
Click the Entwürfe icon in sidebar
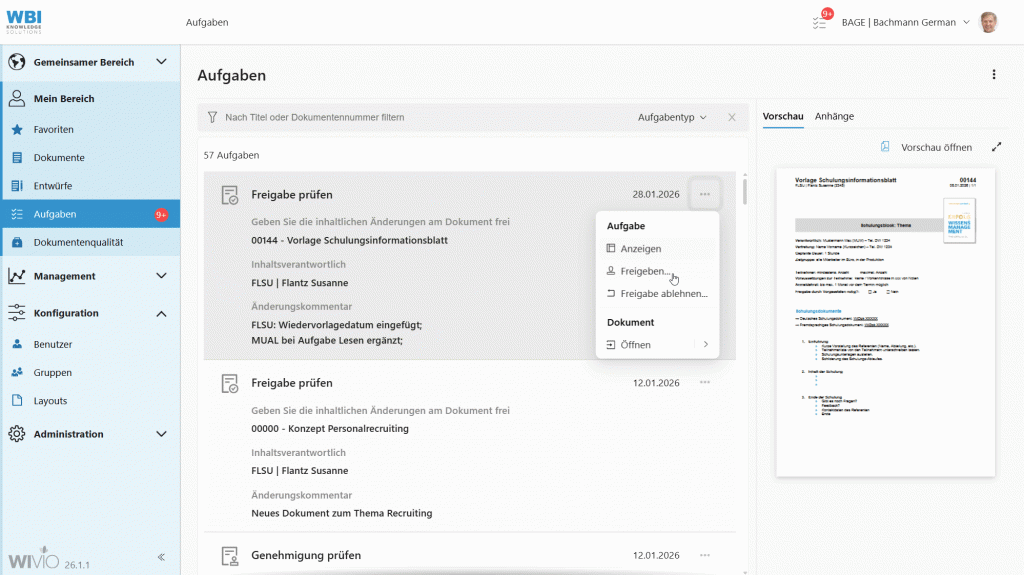pyautogui.click(x=17, y=186)
